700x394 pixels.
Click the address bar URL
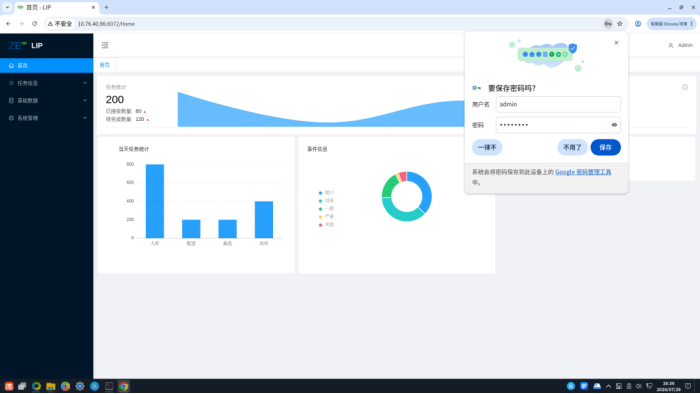106,24
